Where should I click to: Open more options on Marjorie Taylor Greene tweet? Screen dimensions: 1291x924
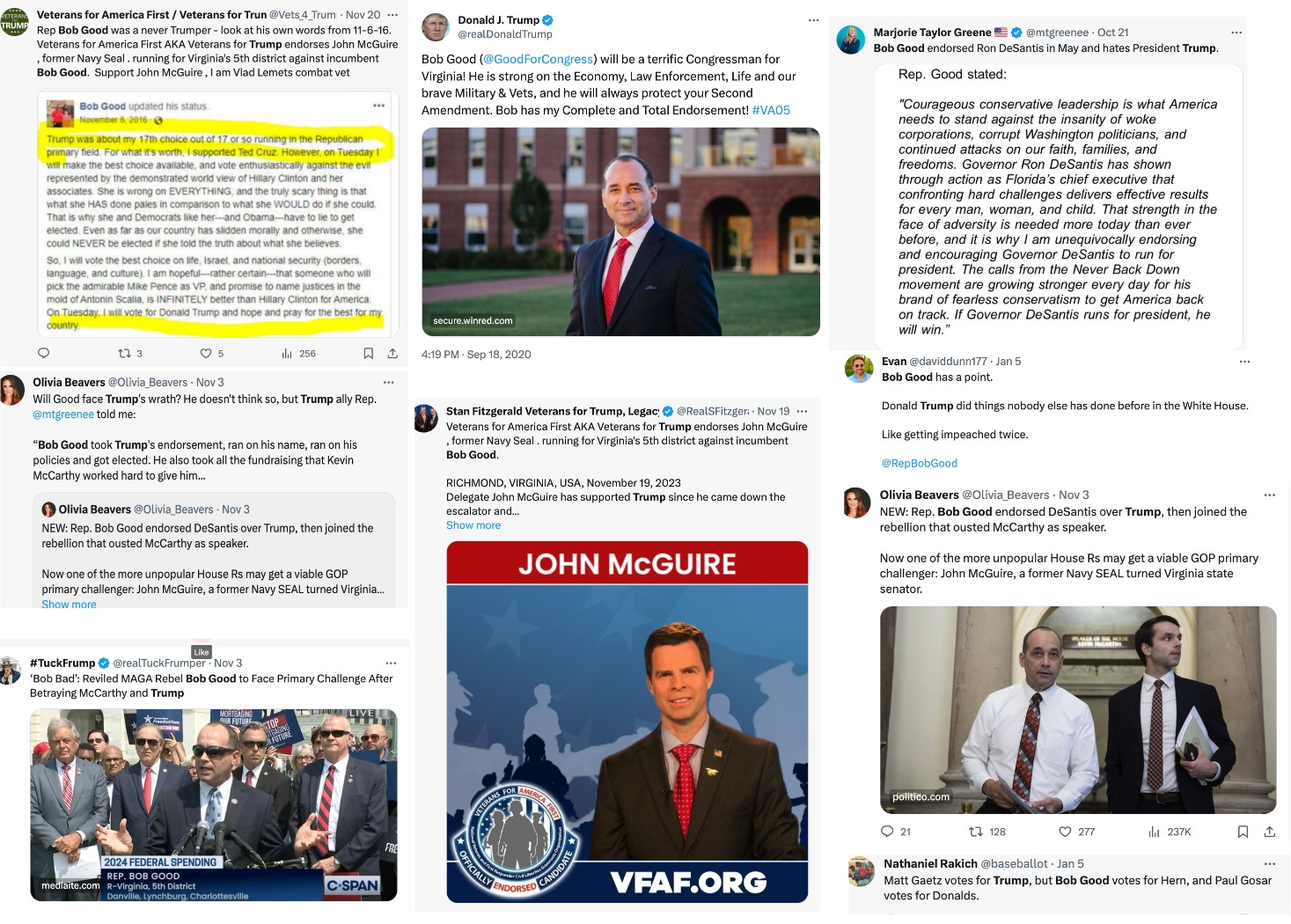[1236, 33]
